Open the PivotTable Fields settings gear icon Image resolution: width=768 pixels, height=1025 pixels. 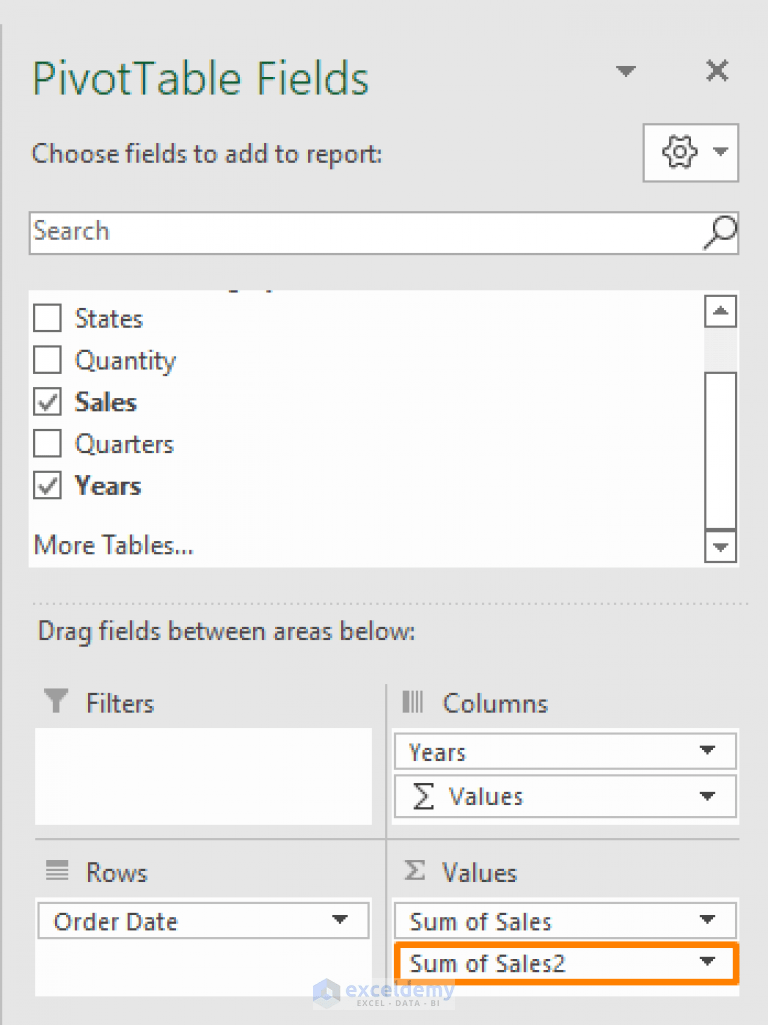pos(679,152)
